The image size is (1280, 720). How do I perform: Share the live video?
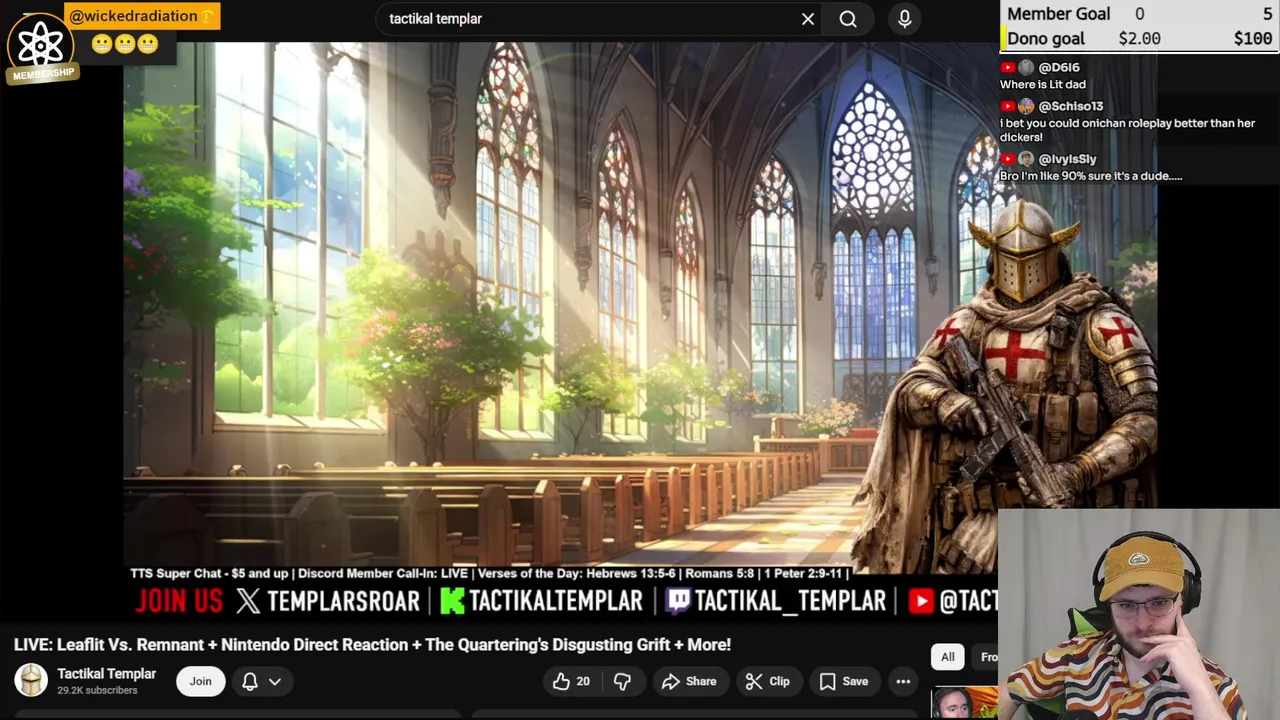689,681
